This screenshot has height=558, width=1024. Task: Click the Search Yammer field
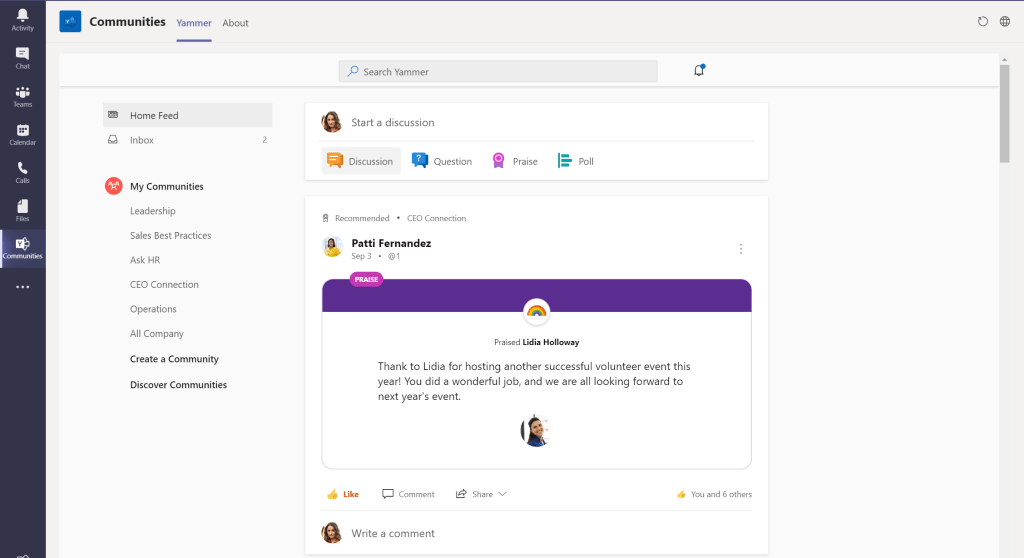[498, 71]
